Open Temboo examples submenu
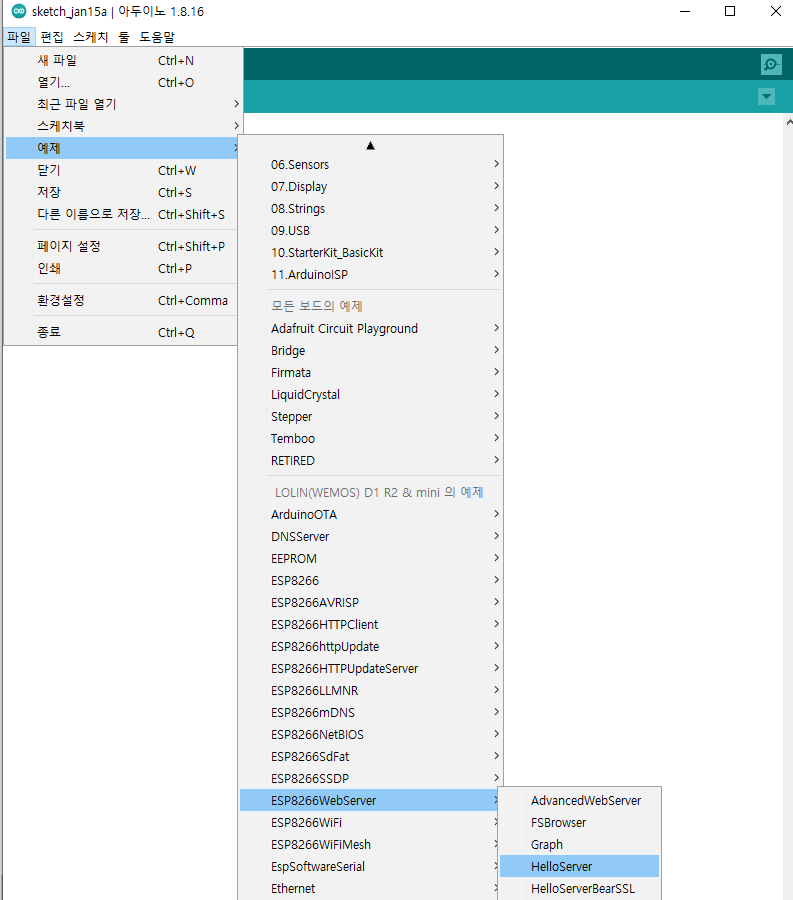This screenshot has width=793, height=900. click(371, 439)
